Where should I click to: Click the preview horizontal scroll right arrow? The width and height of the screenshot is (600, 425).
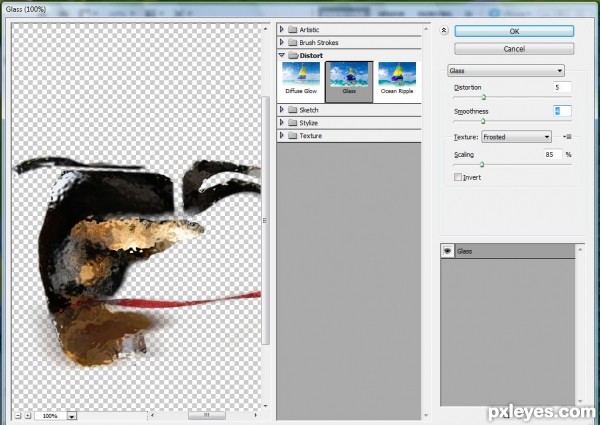[256, 415]
